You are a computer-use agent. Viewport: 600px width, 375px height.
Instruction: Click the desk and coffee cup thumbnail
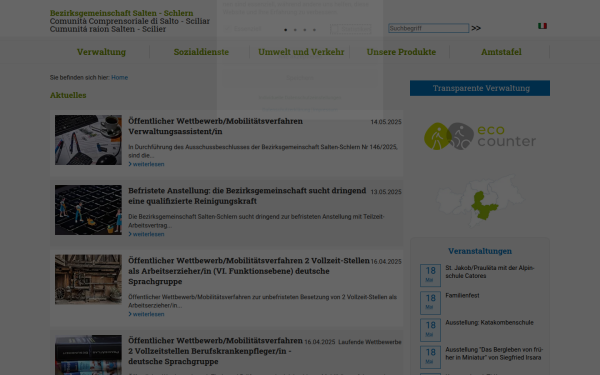88,140
